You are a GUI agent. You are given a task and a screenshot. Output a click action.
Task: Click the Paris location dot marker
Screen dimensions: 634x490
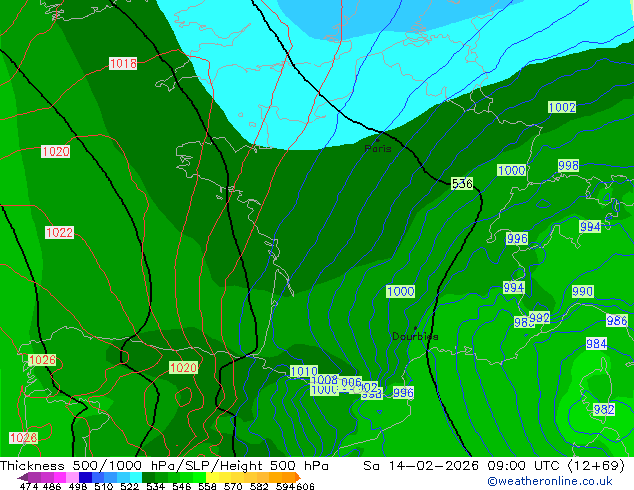pyautogui.click(x=378, y=140)
